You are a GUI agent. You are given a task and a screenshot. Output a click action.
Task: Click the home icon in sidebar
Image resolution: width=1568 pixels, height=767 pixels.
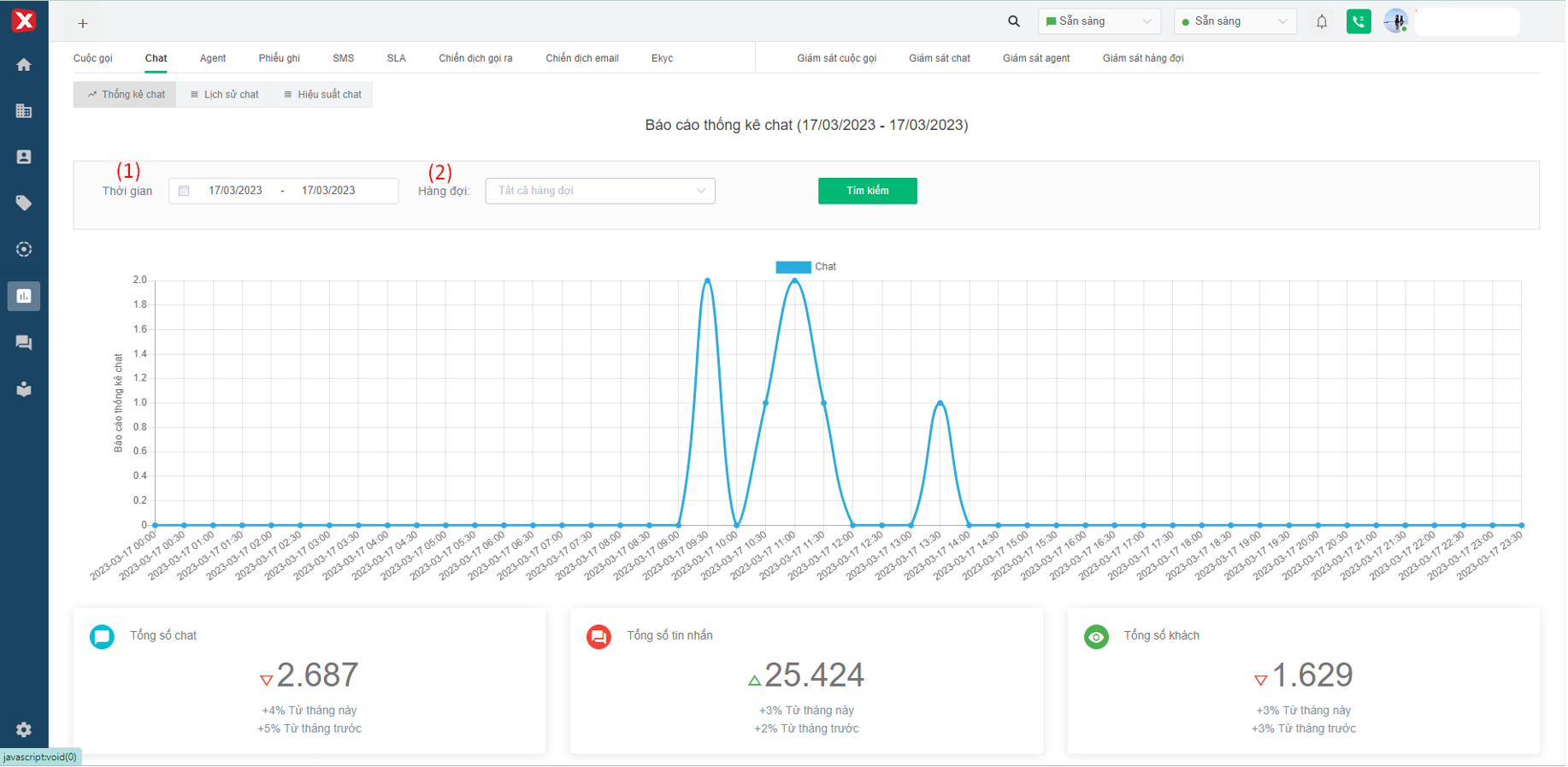(24, 65)
